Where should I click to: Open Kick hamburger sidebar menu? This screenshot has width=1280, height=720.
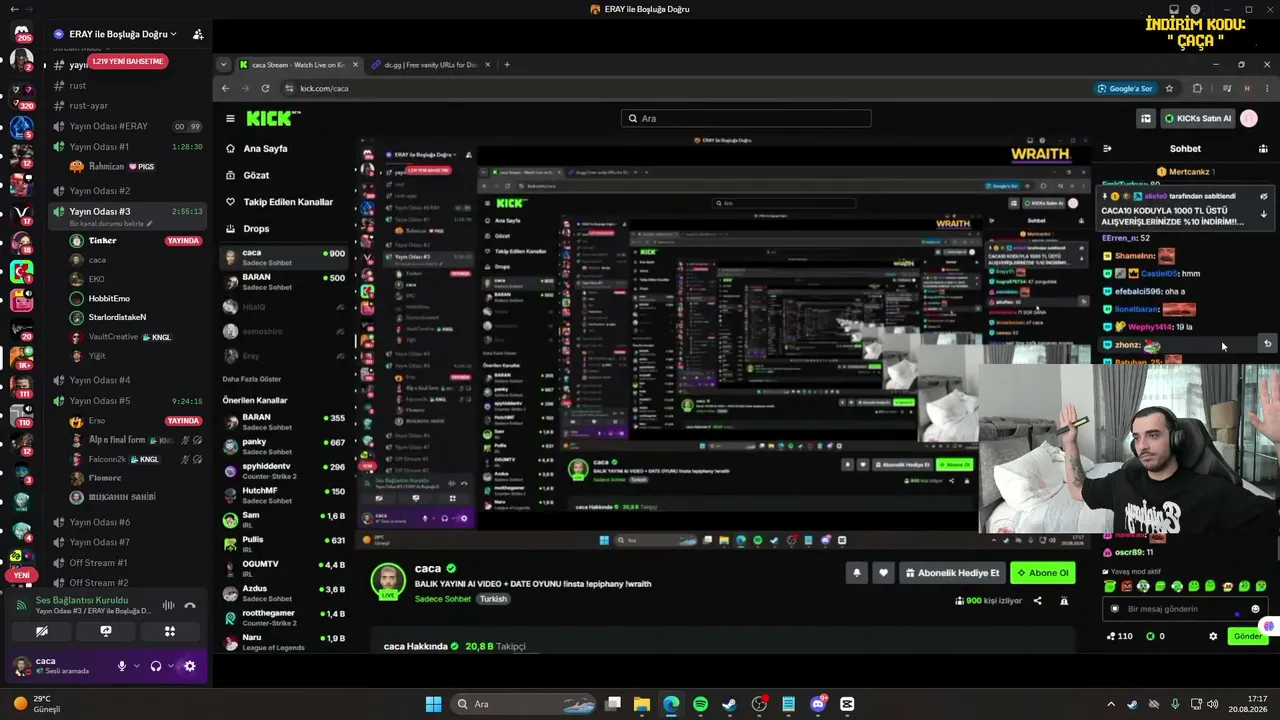[x=230, y=118]
